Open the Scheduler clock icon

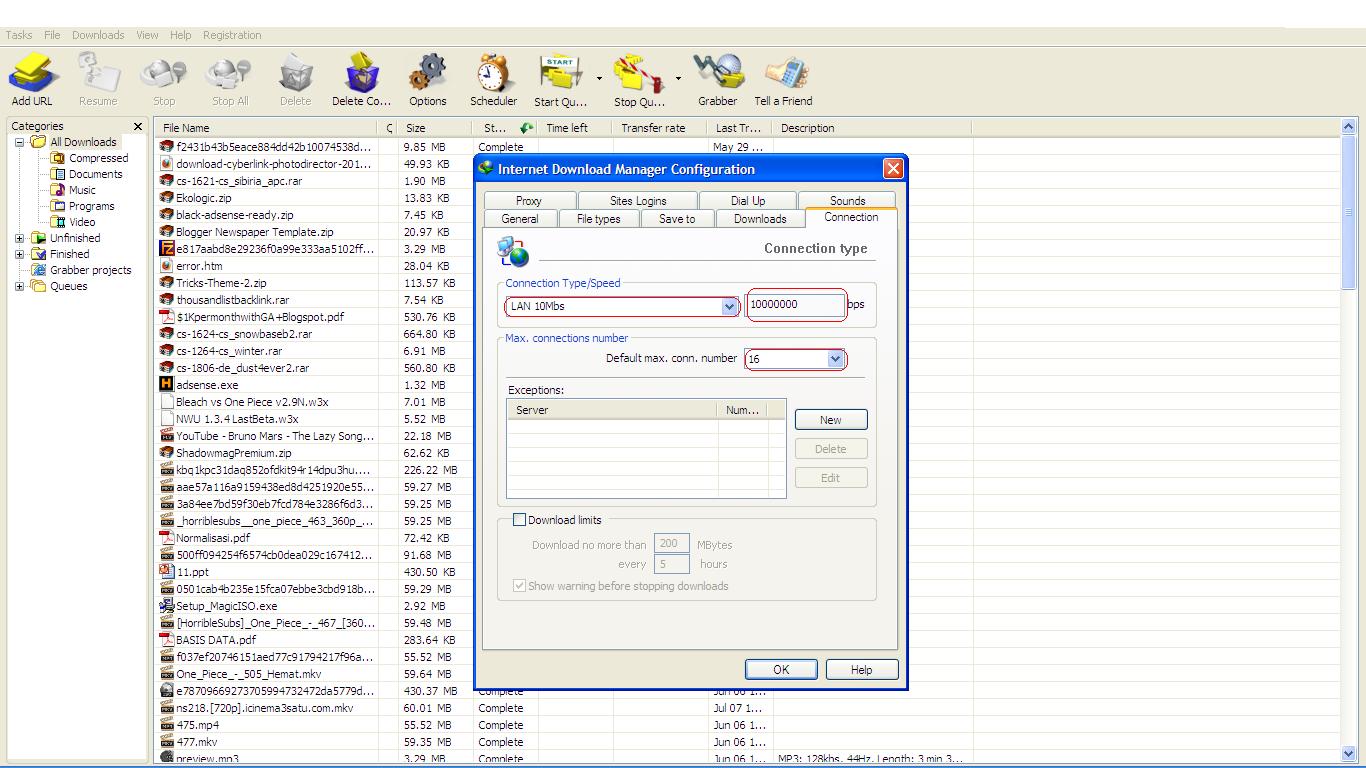[x=493, y=73]
